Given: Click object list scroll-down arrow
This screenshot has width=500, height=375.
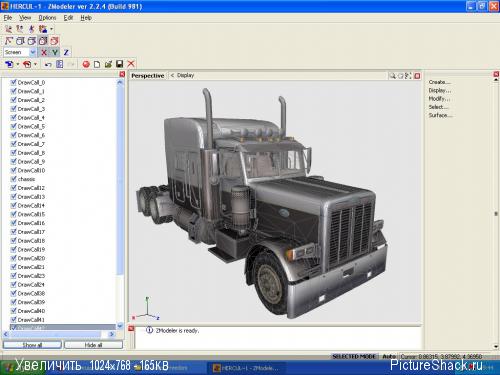Looking at the screenshot, I should (120, 326).
